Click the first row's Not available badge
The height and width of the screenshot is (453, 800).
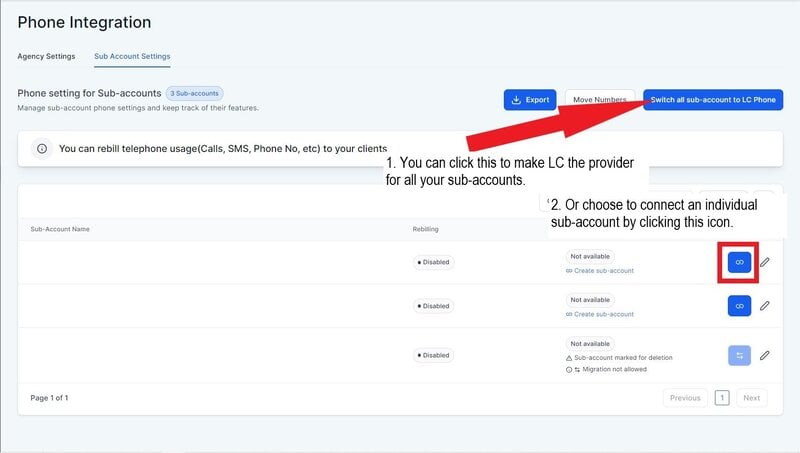(590, 256)
